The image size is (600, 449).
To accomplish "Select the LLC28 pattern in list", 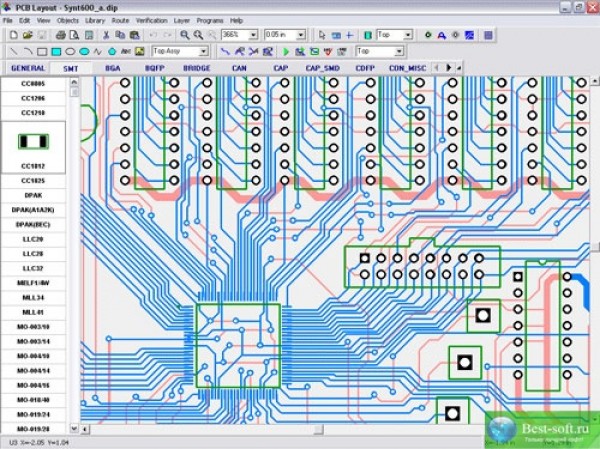I will pyautogui.click(x=33, y=254).
